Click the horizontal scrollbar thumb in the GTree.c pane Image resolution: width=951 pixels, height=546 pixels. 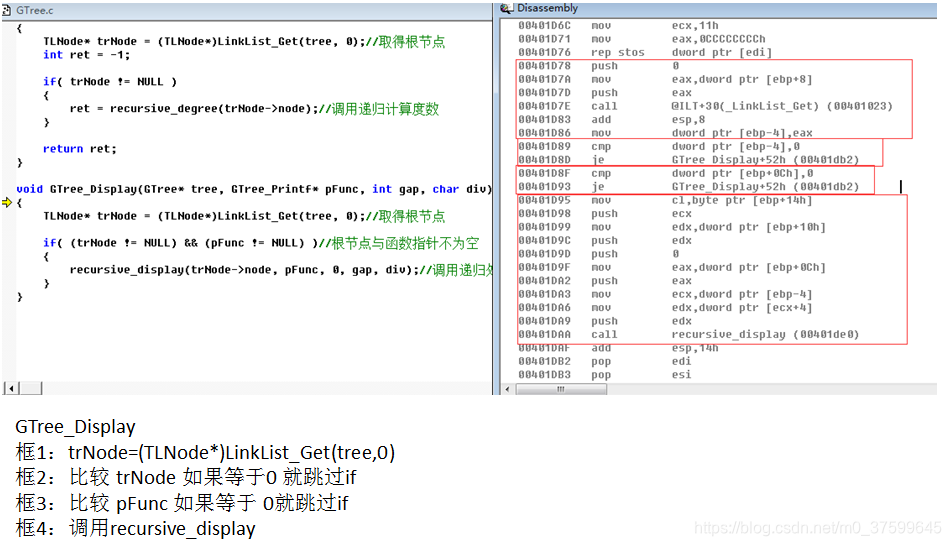(x=31, y=388)
